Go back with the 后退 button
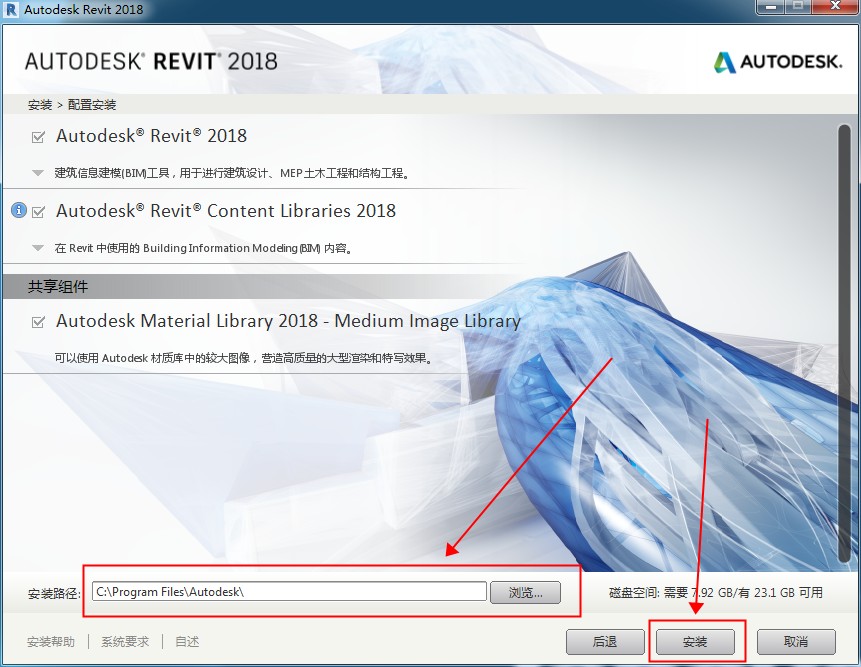 coord(605,642)
